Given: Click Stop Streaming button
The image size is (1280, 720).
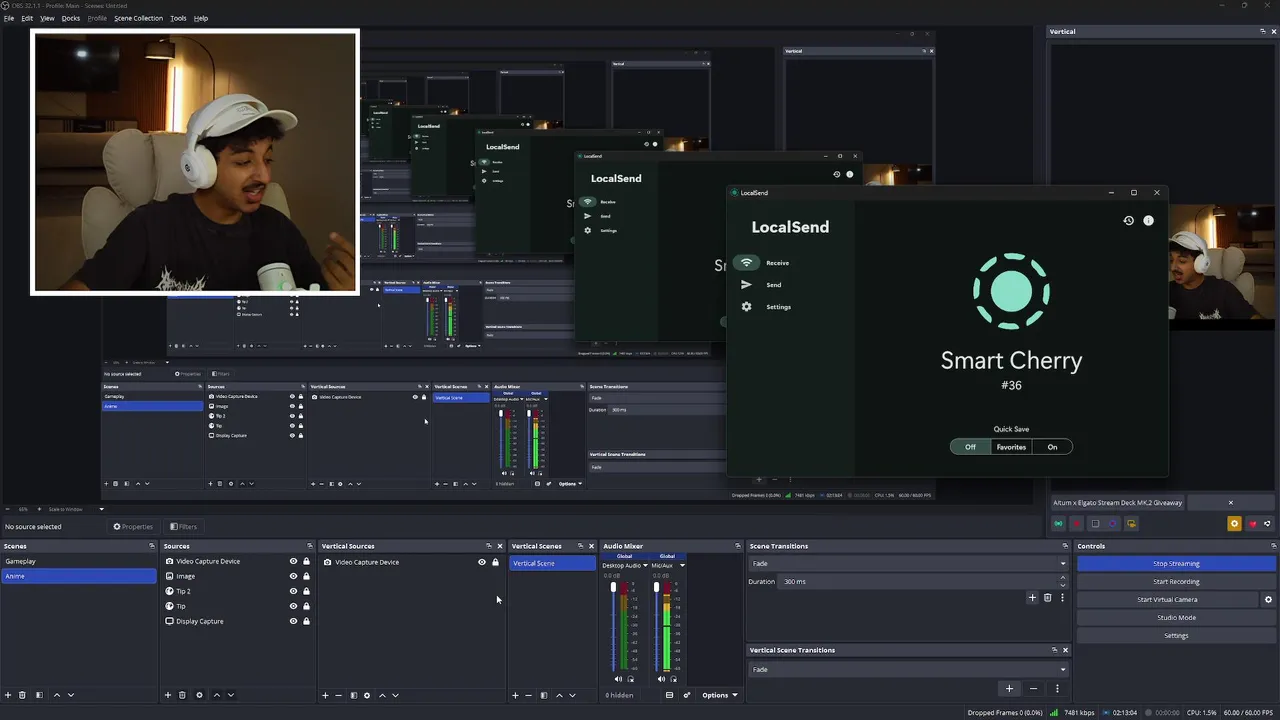Looking at the screenshot, I should pyautogui.click(x=1176, y=564).
